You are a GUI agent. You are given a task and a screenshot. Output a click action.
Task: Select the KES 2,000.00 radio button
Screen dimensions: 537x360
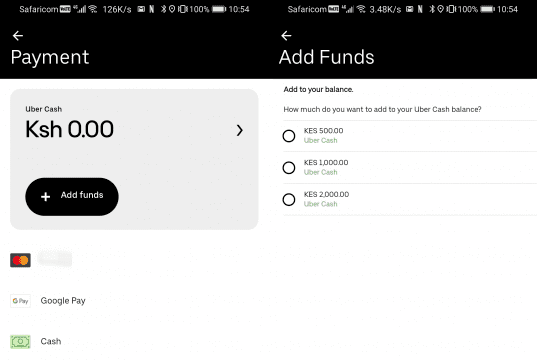(x=289, y=199)
